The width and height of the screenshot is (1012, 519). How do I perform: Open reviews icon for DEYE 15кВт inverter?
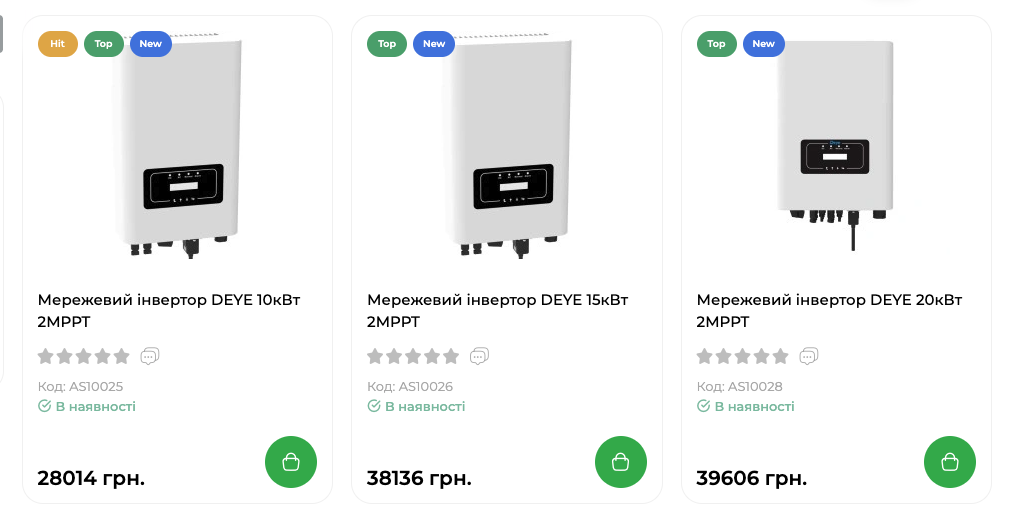click(480, 356)
